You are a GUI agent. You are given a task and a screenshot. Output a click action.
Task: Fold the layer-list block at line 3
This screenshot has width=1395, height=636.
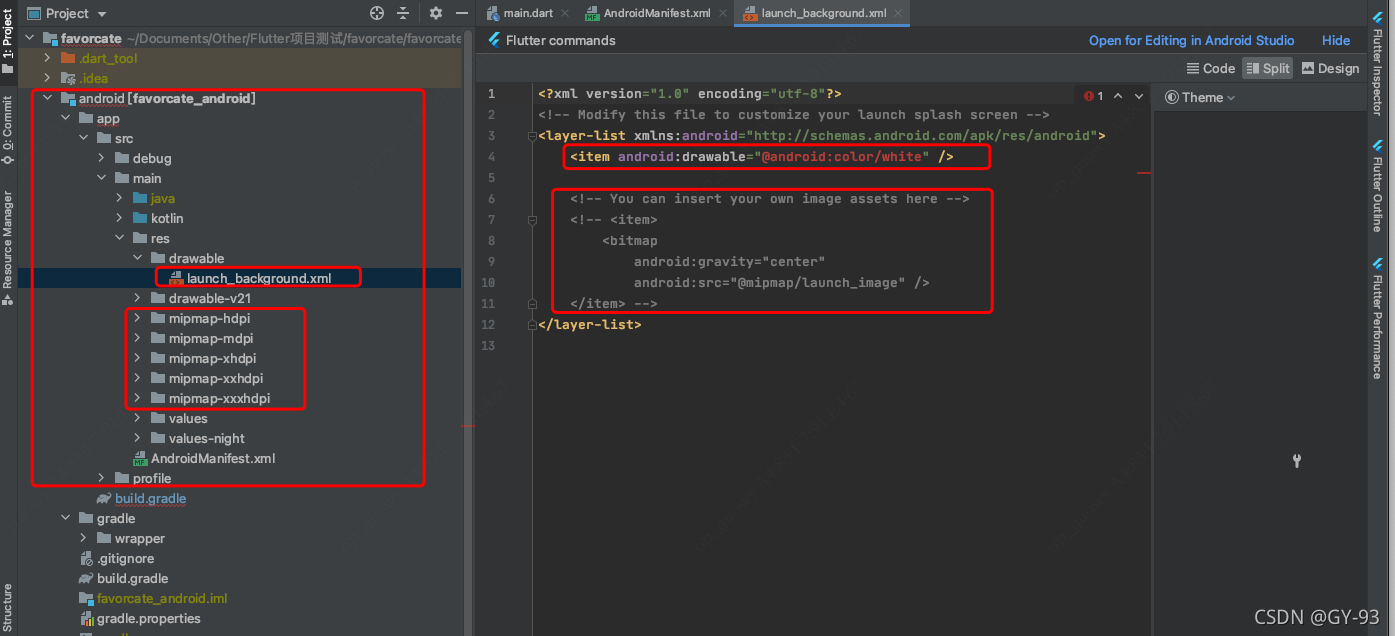[x=533, y=135]
